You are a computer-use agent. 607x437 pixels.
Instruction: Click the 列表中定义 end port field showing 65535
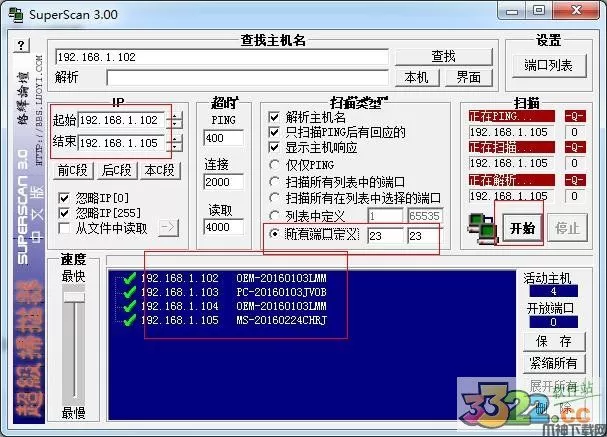(425, 216)
